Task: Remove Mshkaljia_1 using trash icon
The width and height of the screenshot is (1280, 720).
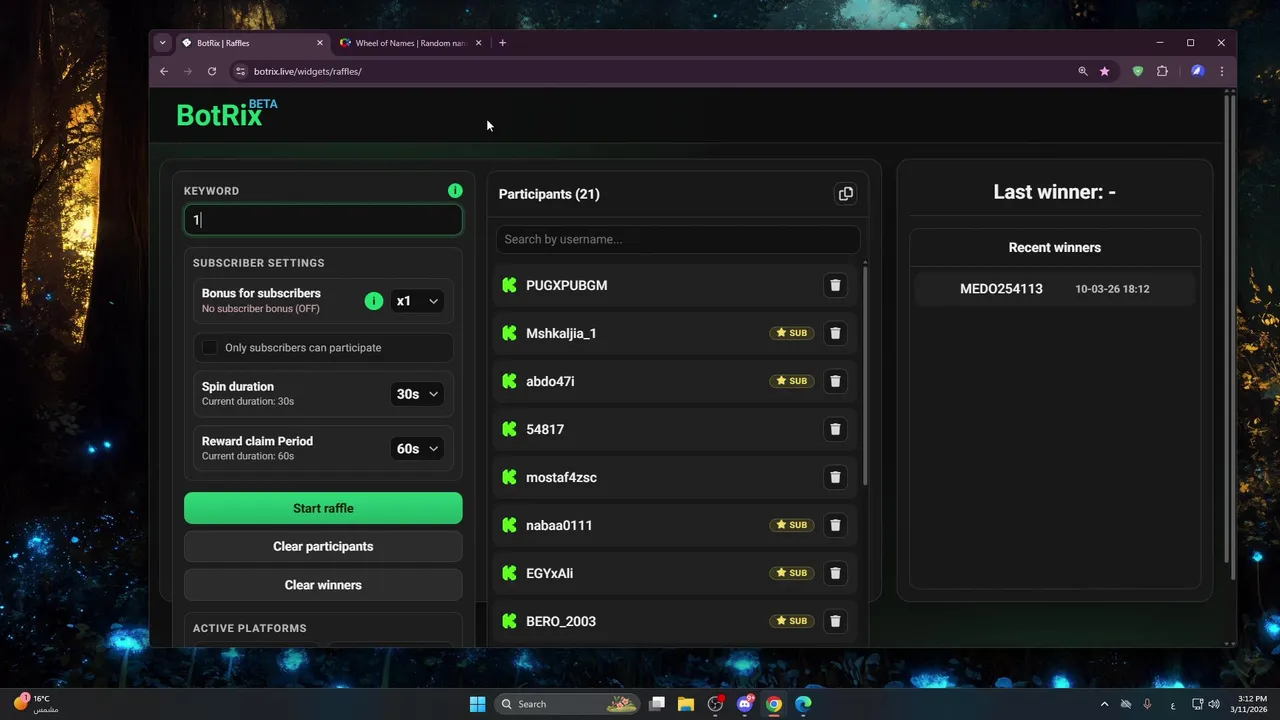Action: tap(835, 333)
